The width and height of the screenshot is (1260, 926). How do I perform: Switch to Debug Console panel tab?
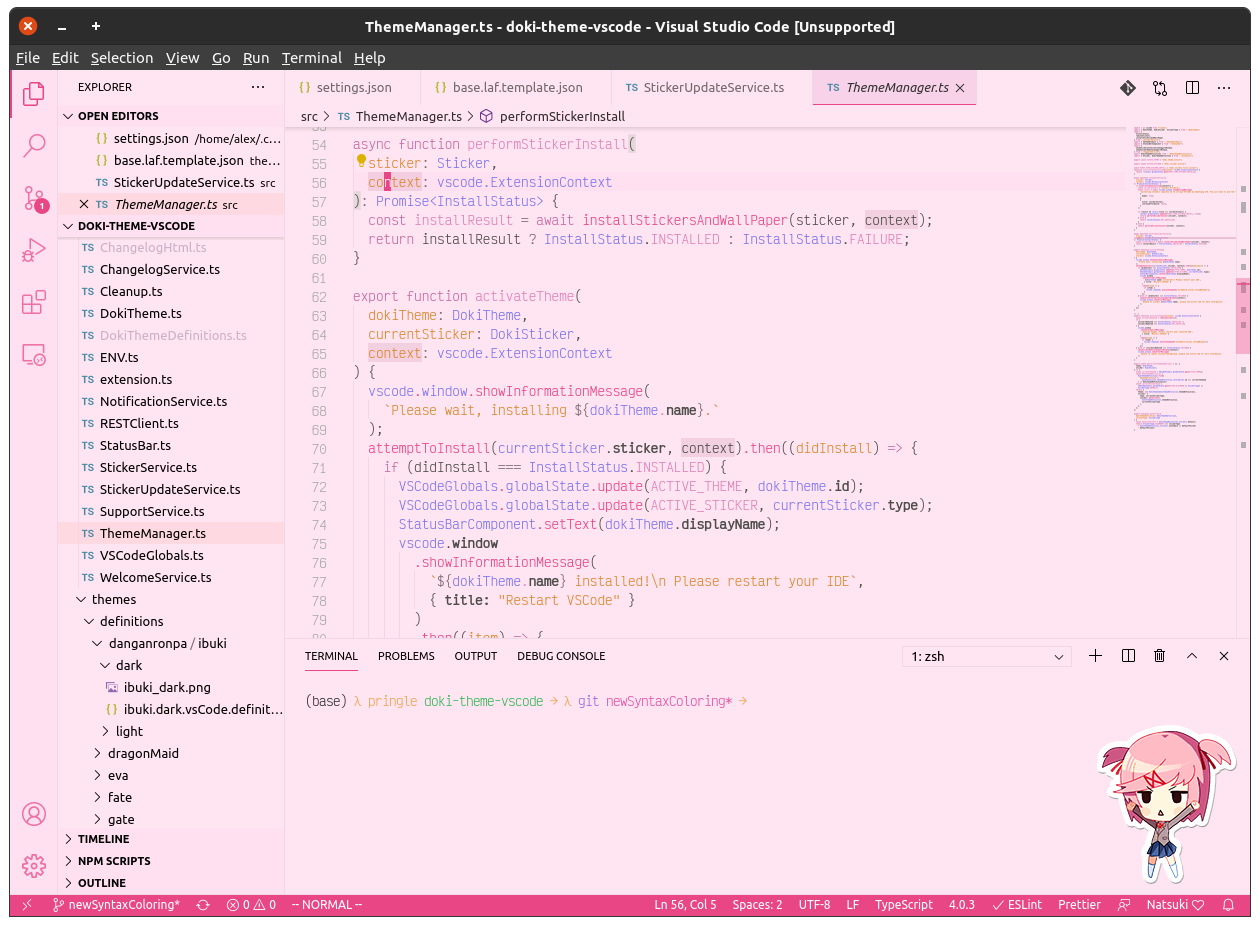(561, 656)
